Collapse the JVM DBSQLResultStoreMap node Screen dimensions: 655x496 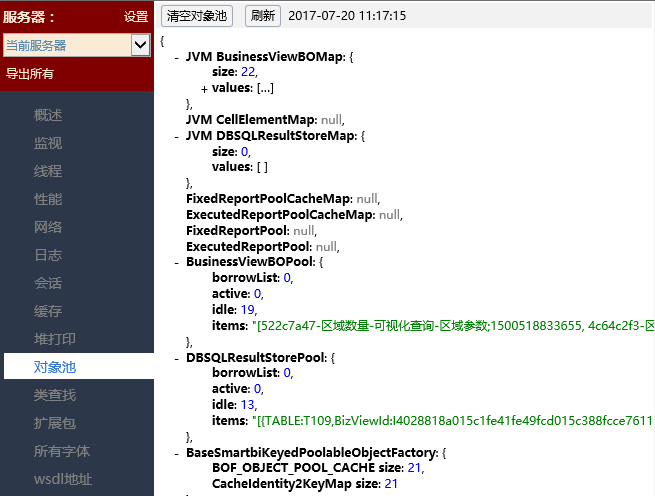[177, 137]
